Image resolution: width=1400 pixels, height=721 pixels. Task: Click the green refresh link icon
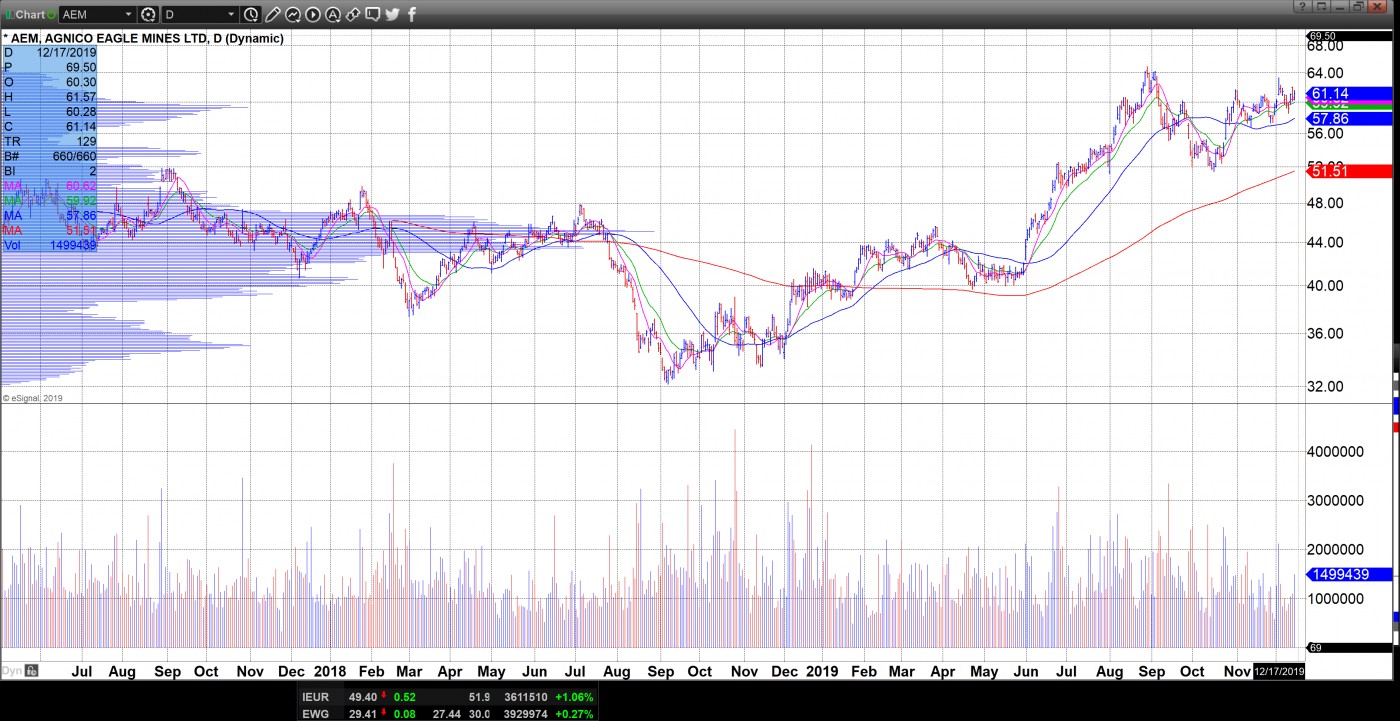point(51,14)
